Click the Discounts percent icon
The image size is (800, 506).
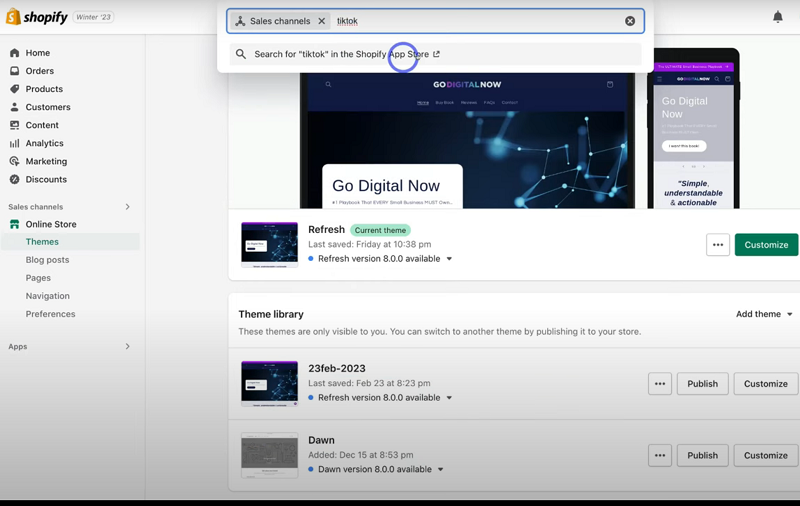[14, 180]
